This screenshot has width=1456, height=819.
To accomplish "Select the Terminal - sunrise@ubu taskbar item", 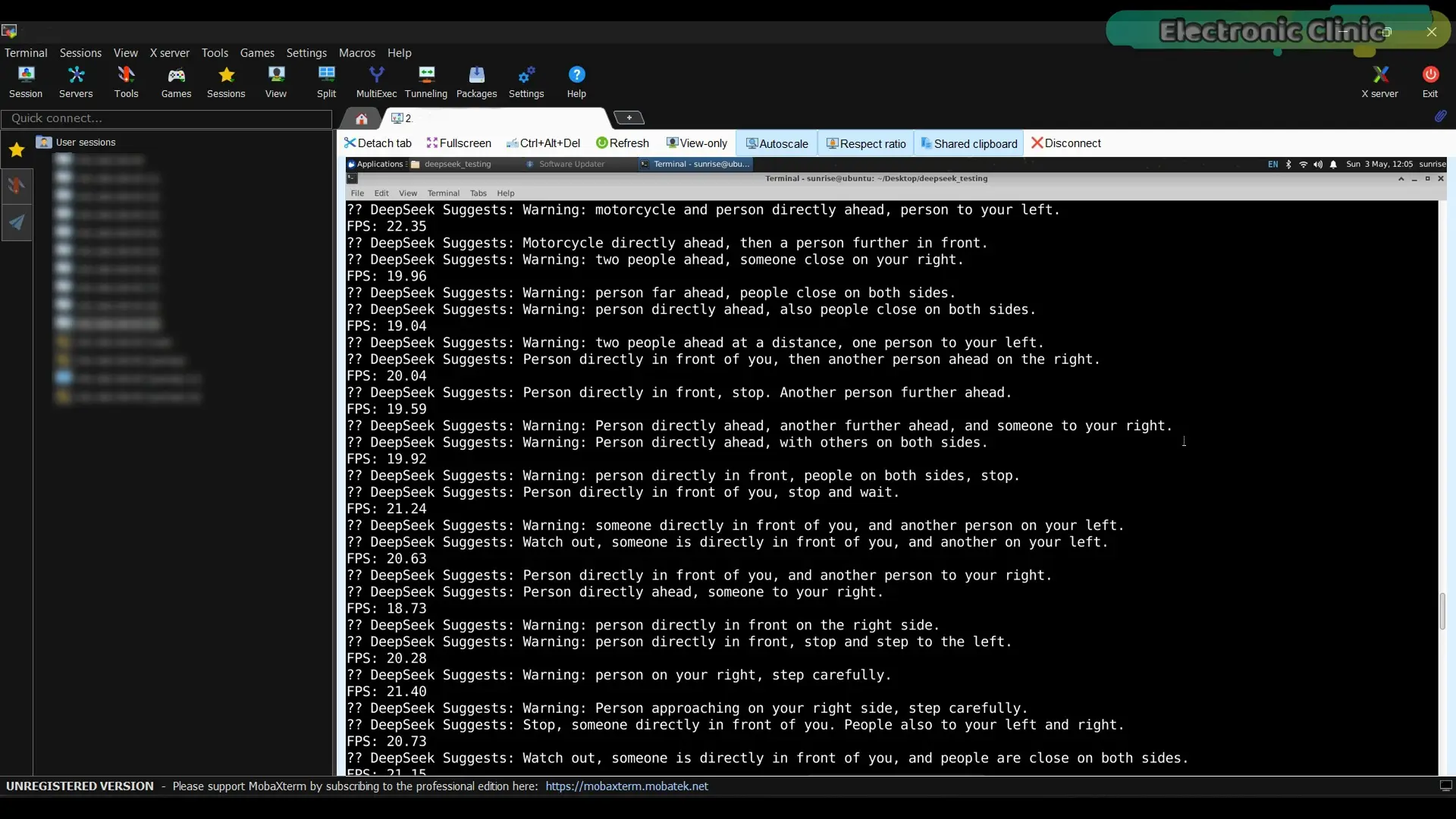I will tap(696, 165).
